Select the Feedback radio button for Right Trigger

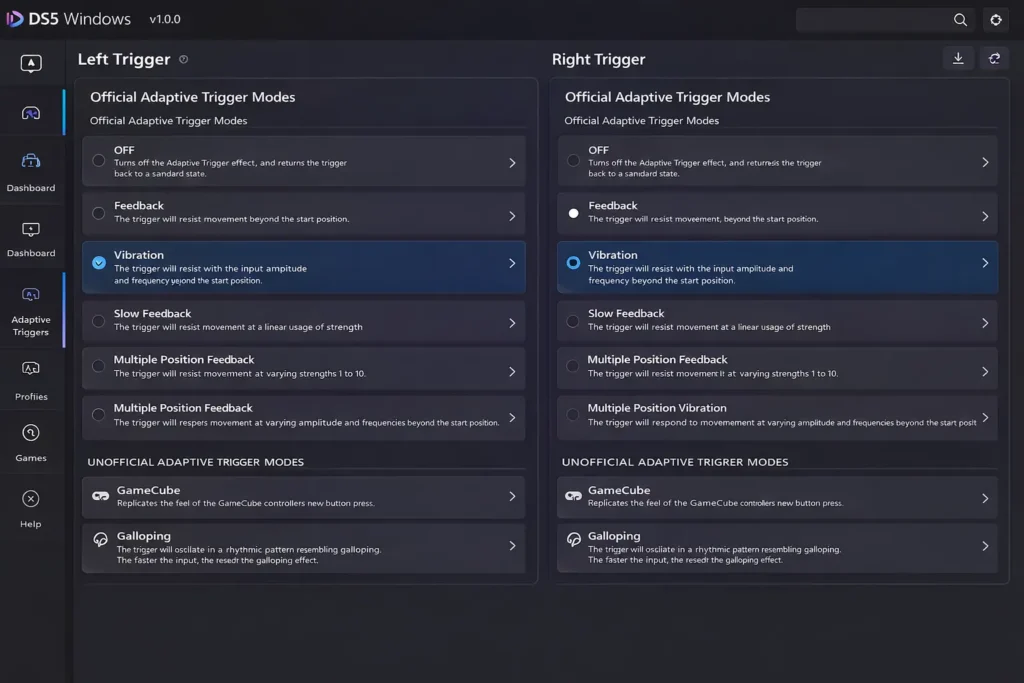(573, 213)
